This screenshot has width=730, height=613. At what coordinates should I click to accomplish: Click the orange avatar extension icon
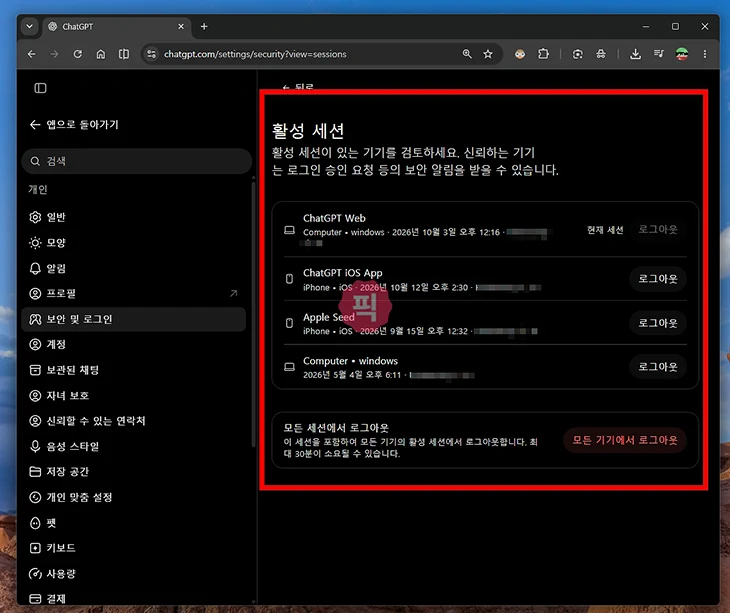(520, 54)
